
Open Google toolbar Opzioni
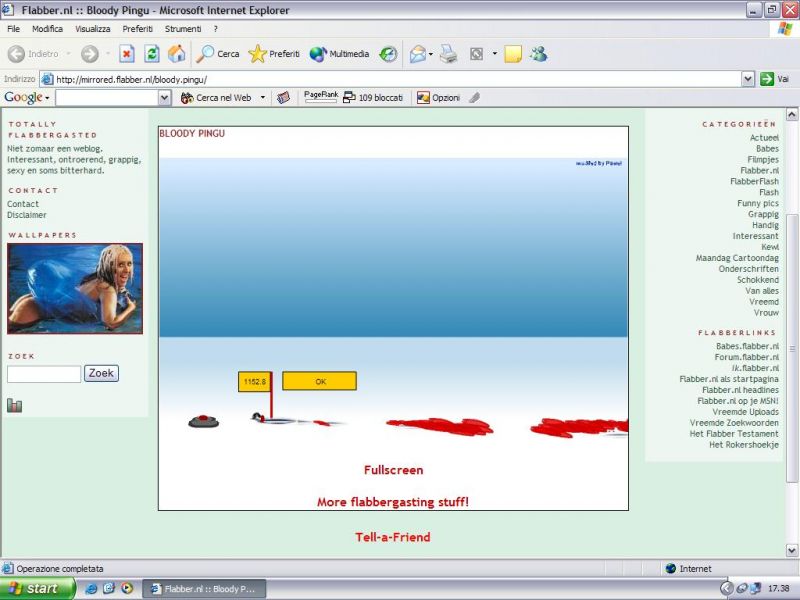tap(438, 97)
